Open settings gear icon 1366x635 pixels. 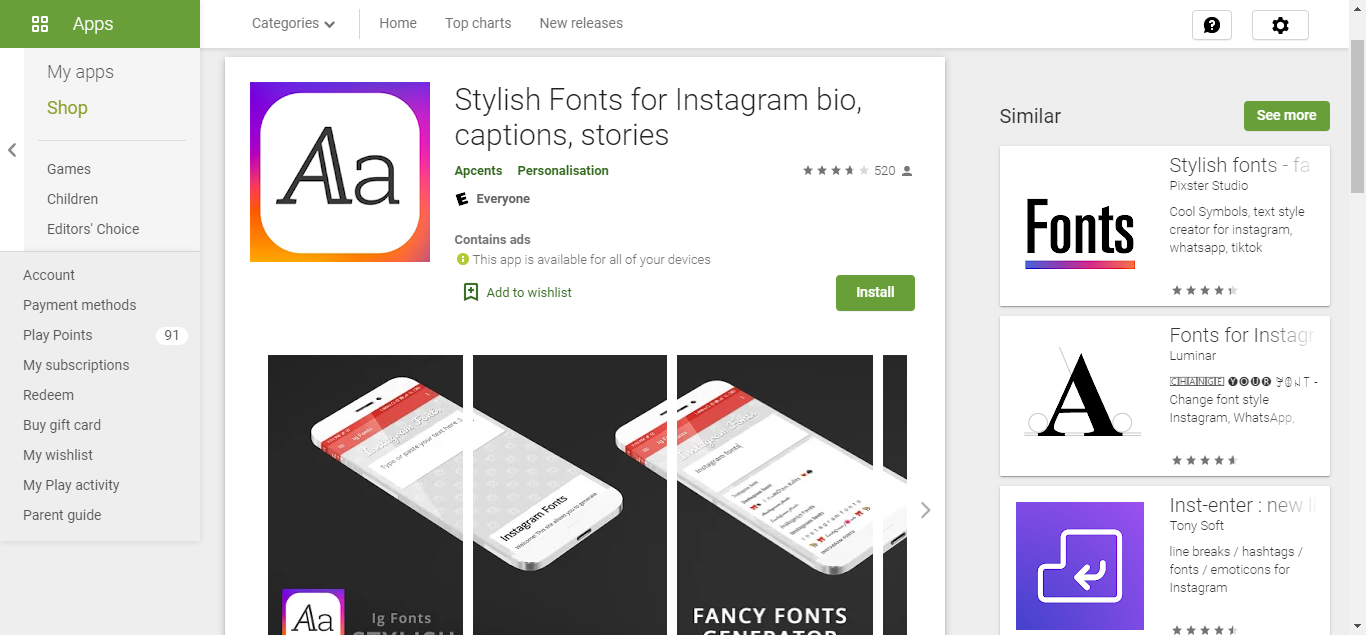point(1280,25)
